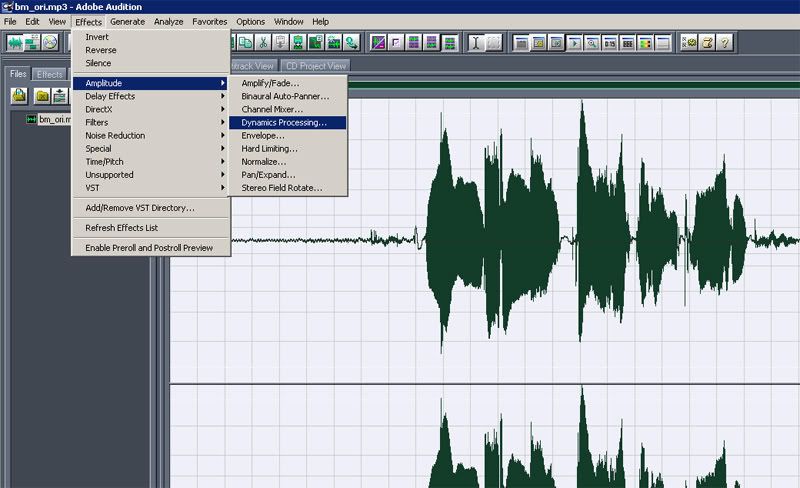
Task: Select the Invert effect
Action: coord(150,37)
